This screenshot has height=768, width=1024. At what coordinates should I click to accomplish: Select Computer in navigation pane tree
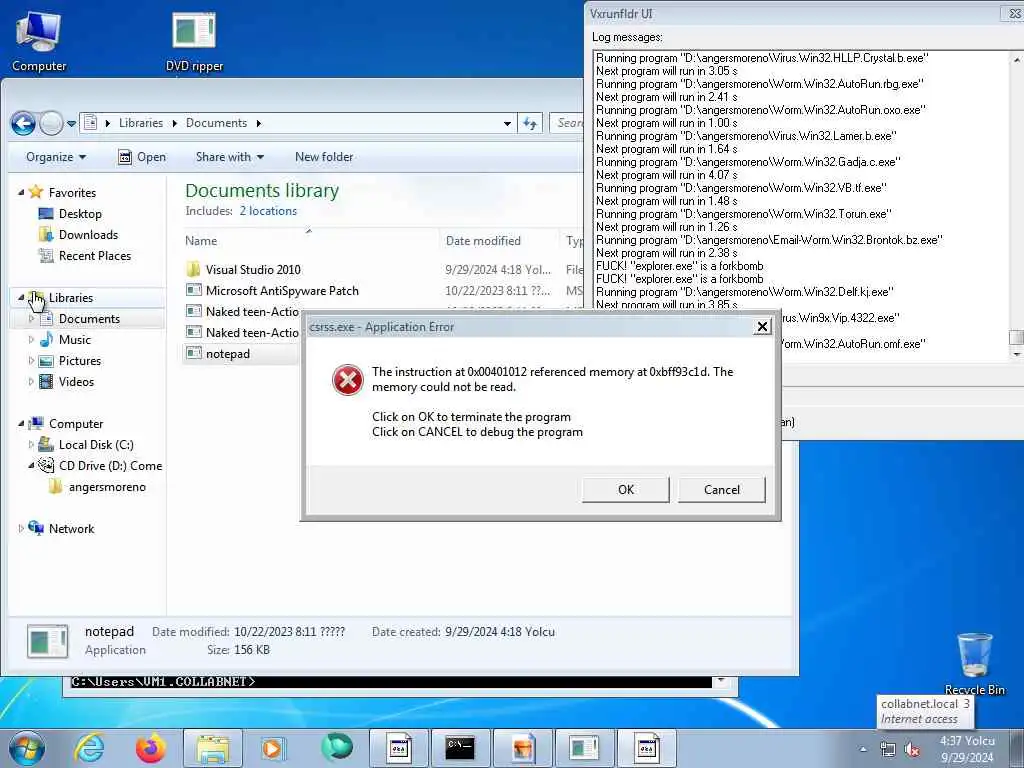76,423
